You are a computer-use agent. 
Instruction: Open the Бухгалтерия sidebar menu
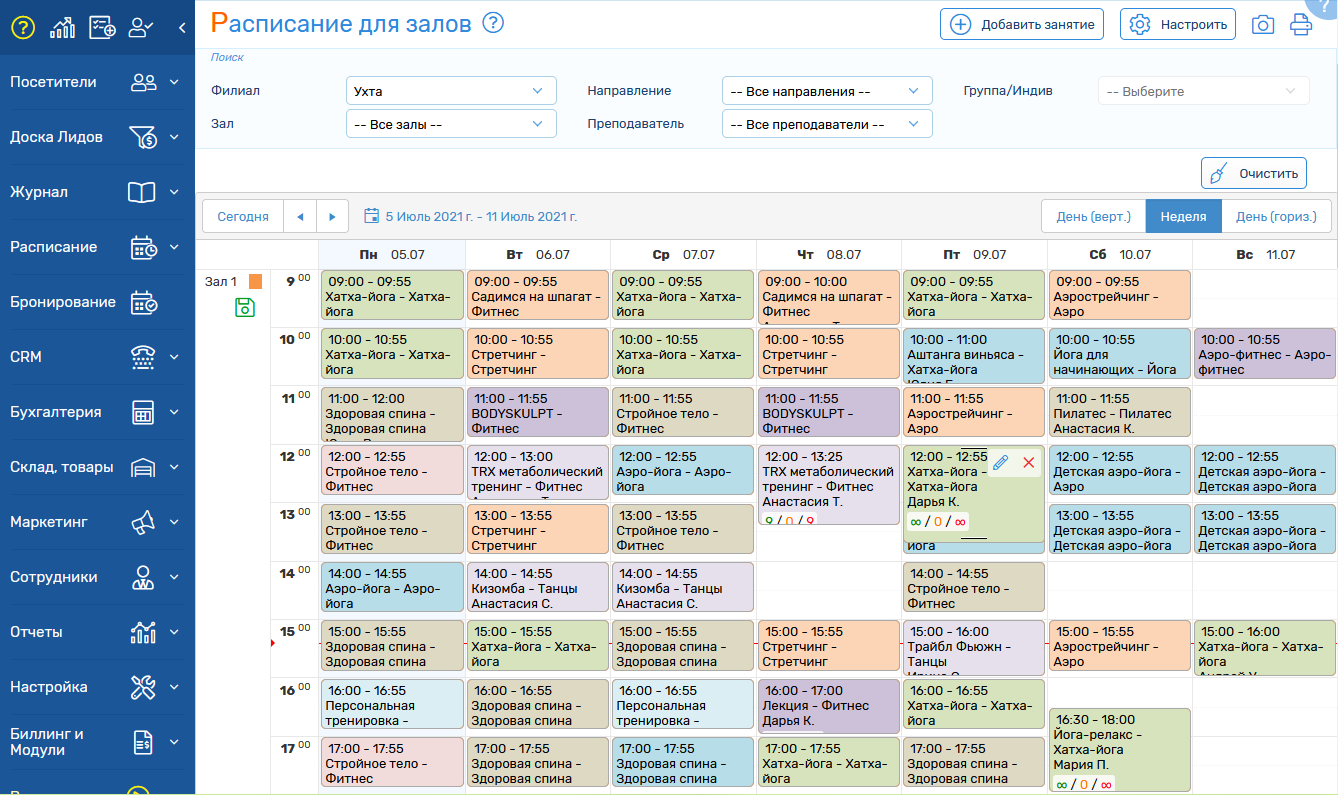(96, 412)
